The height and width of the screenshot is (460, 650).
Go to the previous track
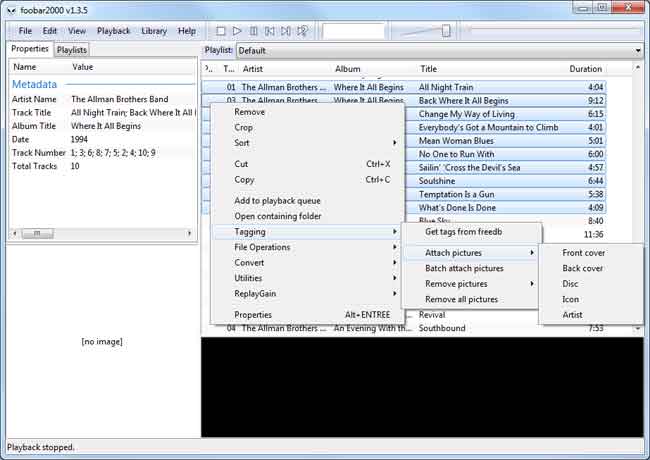(270, 31)
